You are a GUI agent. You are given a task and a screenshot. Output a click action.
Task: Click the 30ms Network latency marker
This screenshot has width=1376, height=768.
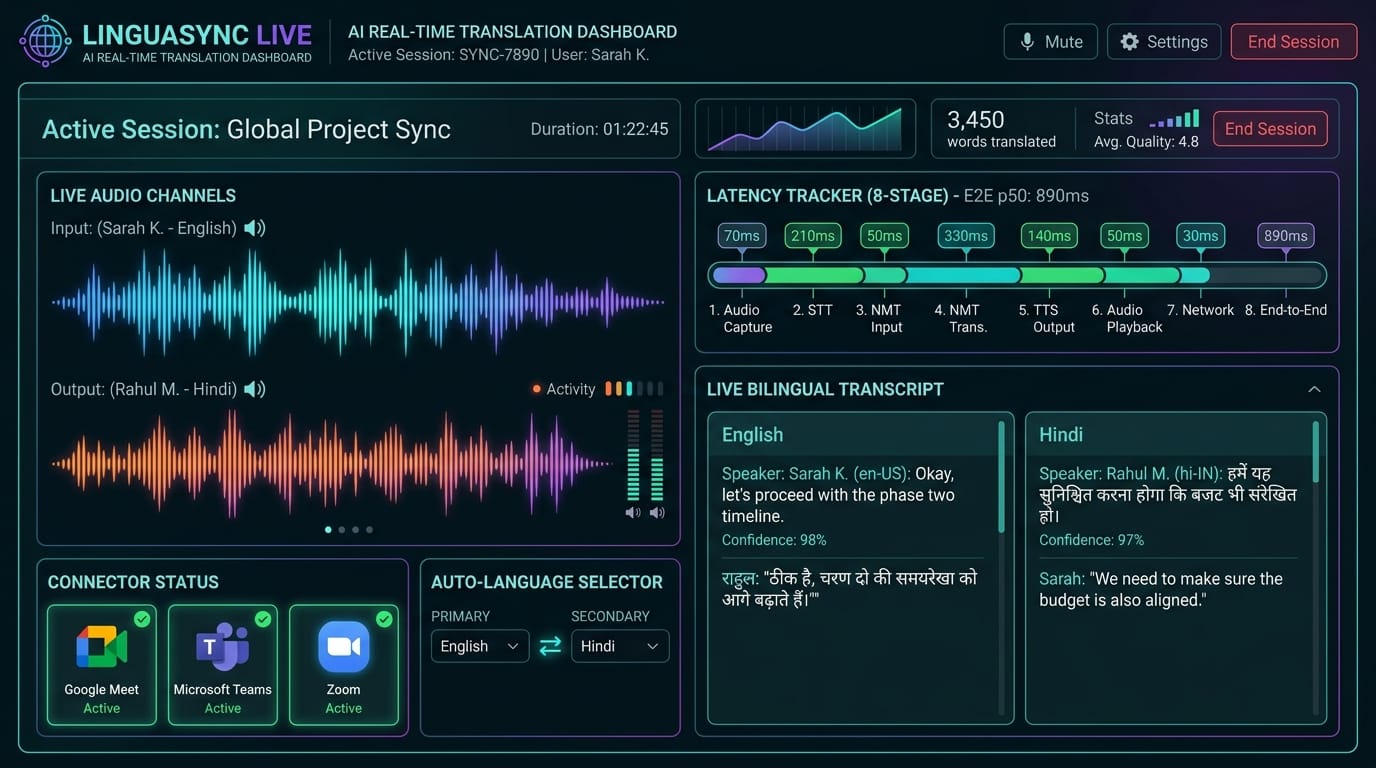(1200, 236)
